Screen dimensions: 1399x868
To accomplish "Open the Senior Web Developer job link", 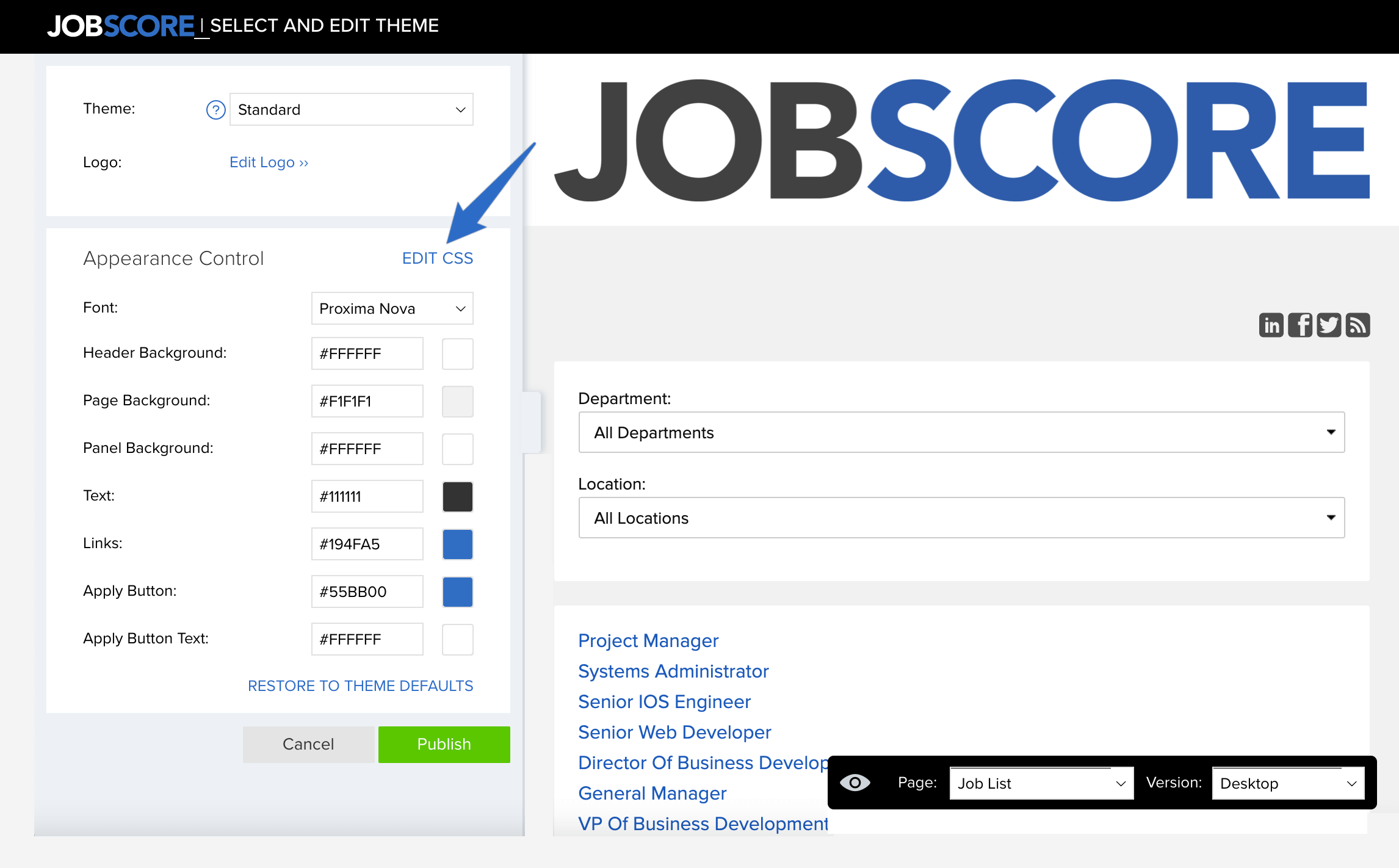I will click(x=674, y=732).
